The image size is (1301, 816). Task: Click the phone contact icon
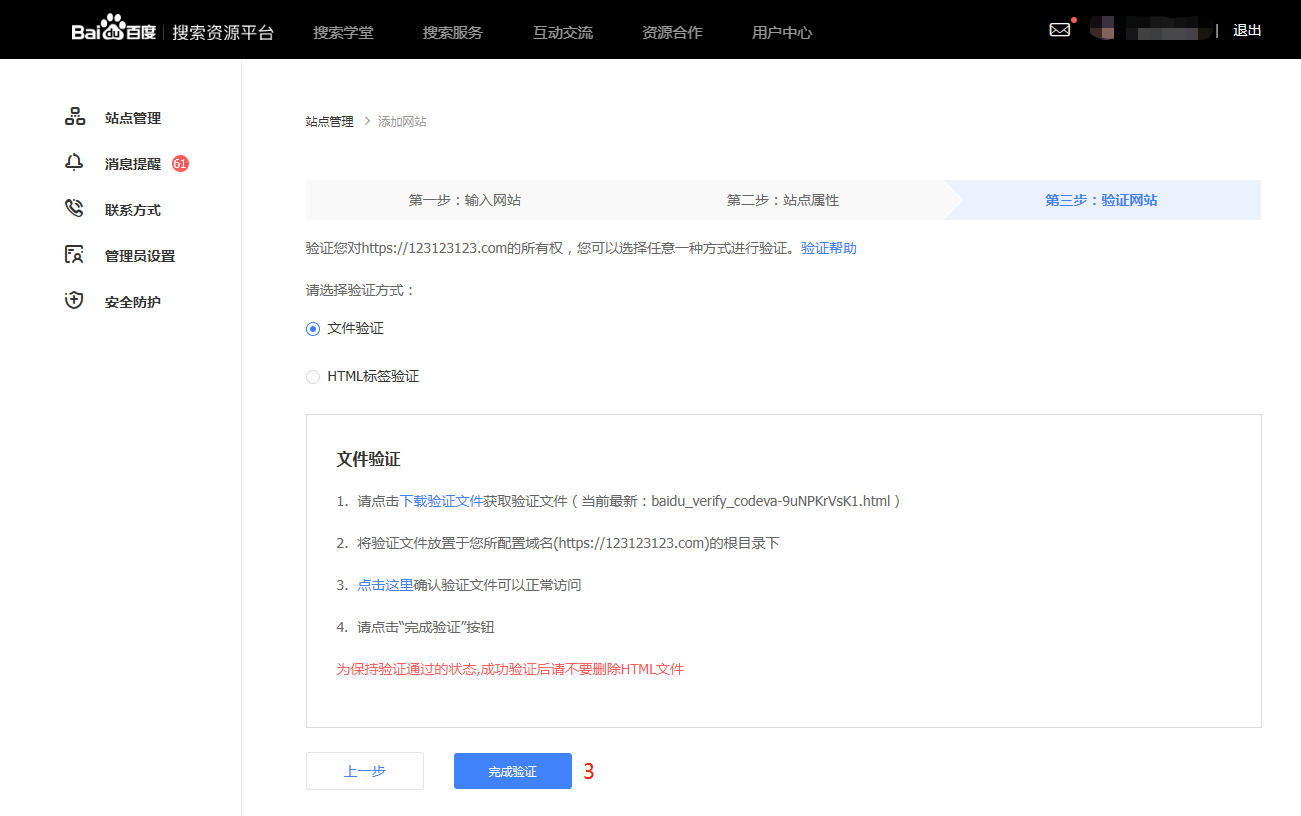coord(75,209)
